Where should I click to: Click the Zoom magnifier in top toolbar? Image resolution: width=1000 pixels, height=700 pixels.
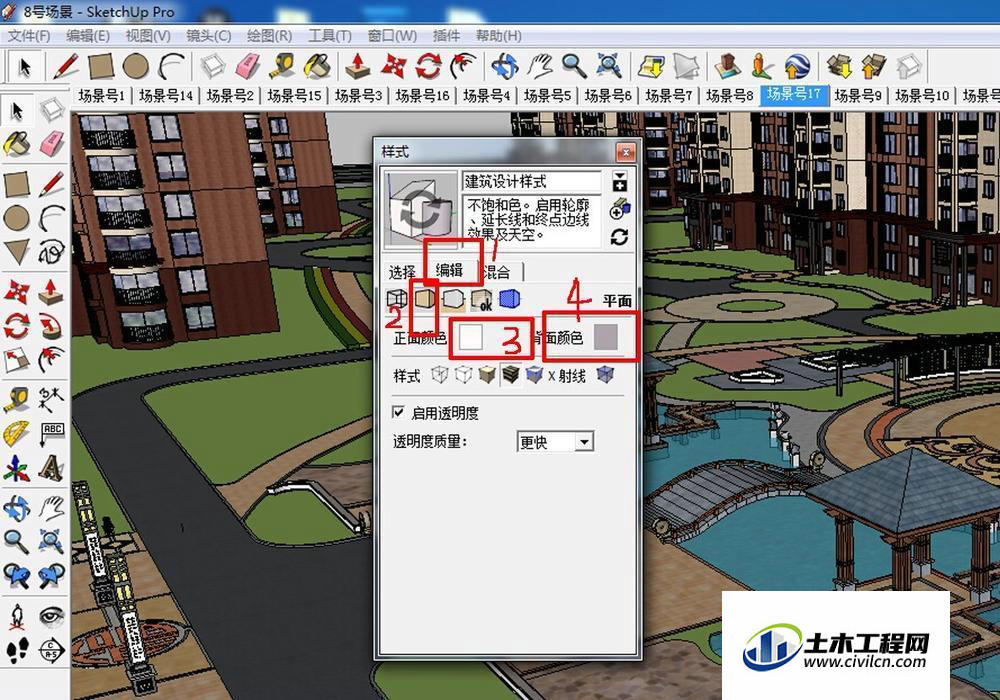tap(573, 66)
